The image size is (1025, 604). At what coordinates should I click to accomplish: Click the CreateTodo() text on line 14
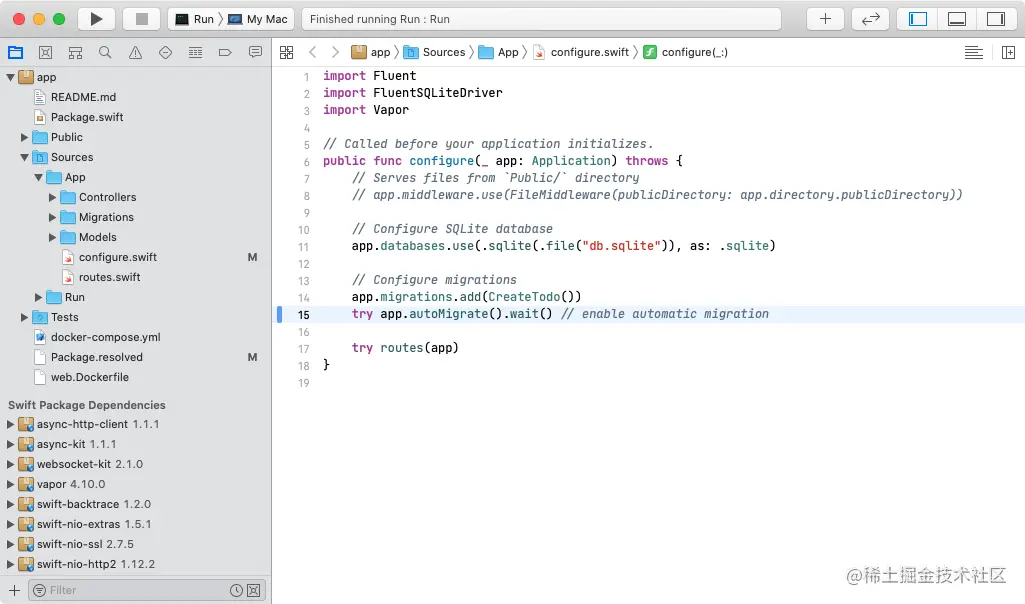[534, 297]
